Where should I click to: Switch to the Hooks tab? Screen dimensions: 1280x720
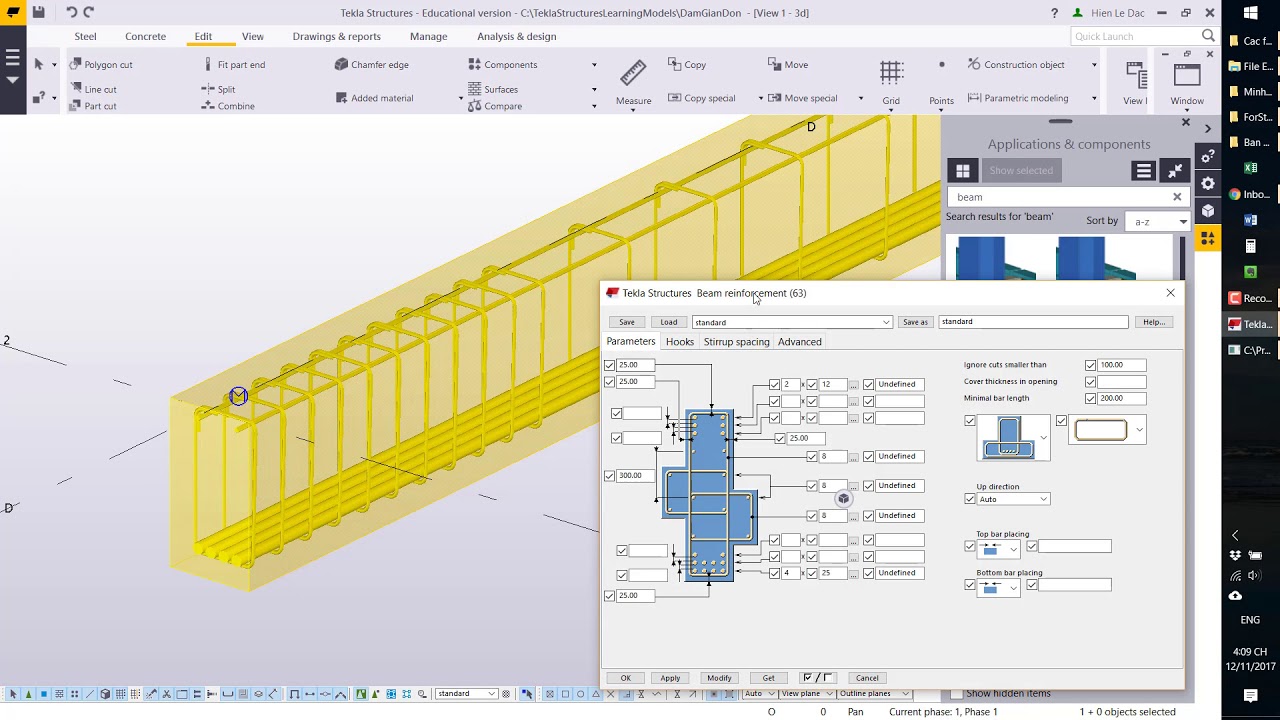click(x=680, y=342)
